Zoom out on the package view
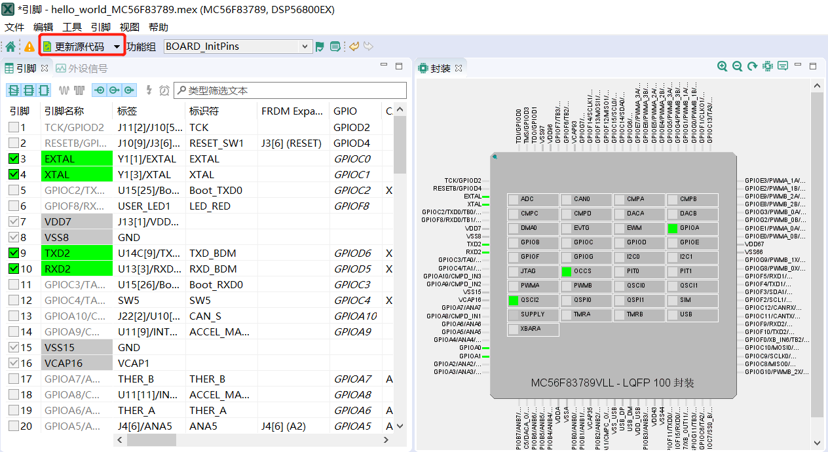This screenshot has height=452, width=828. click(737, 67)
